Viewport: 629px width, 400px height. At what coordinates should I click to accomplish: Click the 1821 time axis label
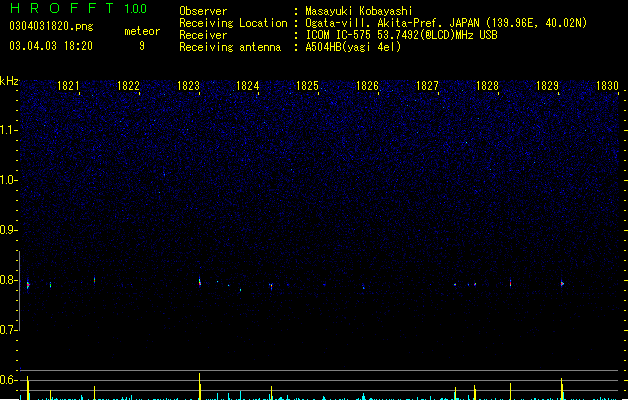click(x=68, y=86)
